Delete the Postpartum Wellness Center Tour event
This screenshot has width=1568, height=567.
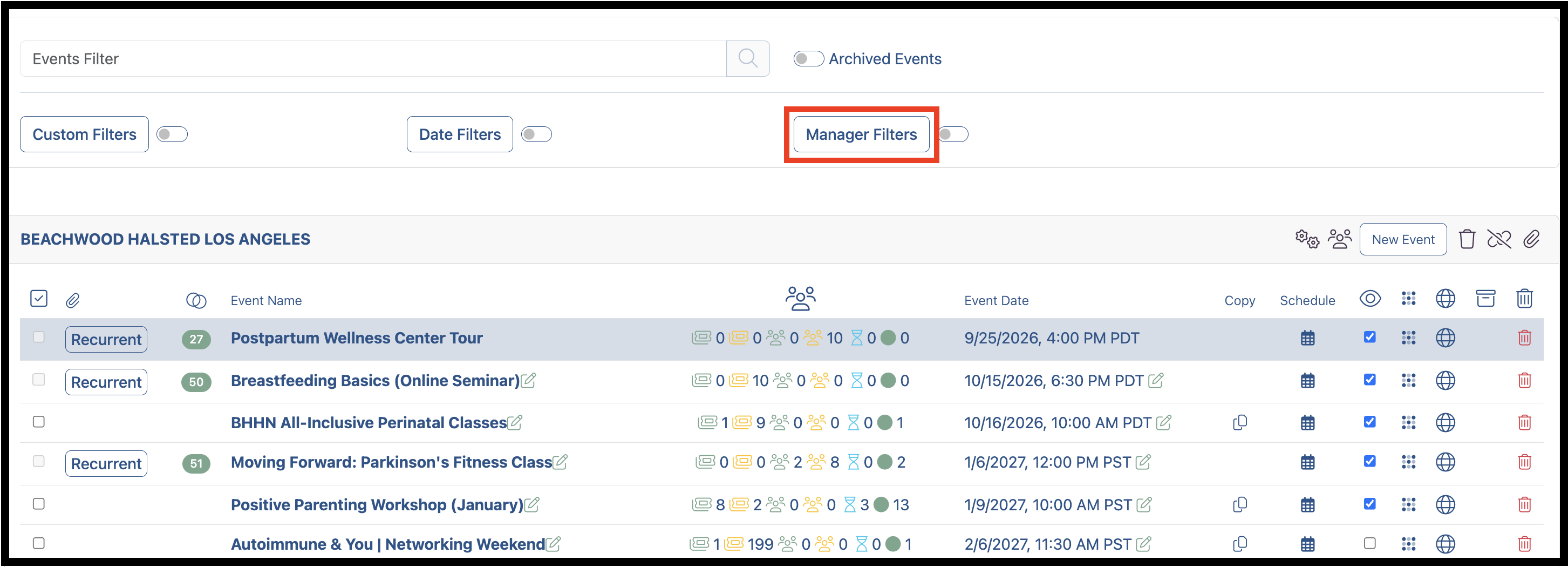pos(1524,338)
